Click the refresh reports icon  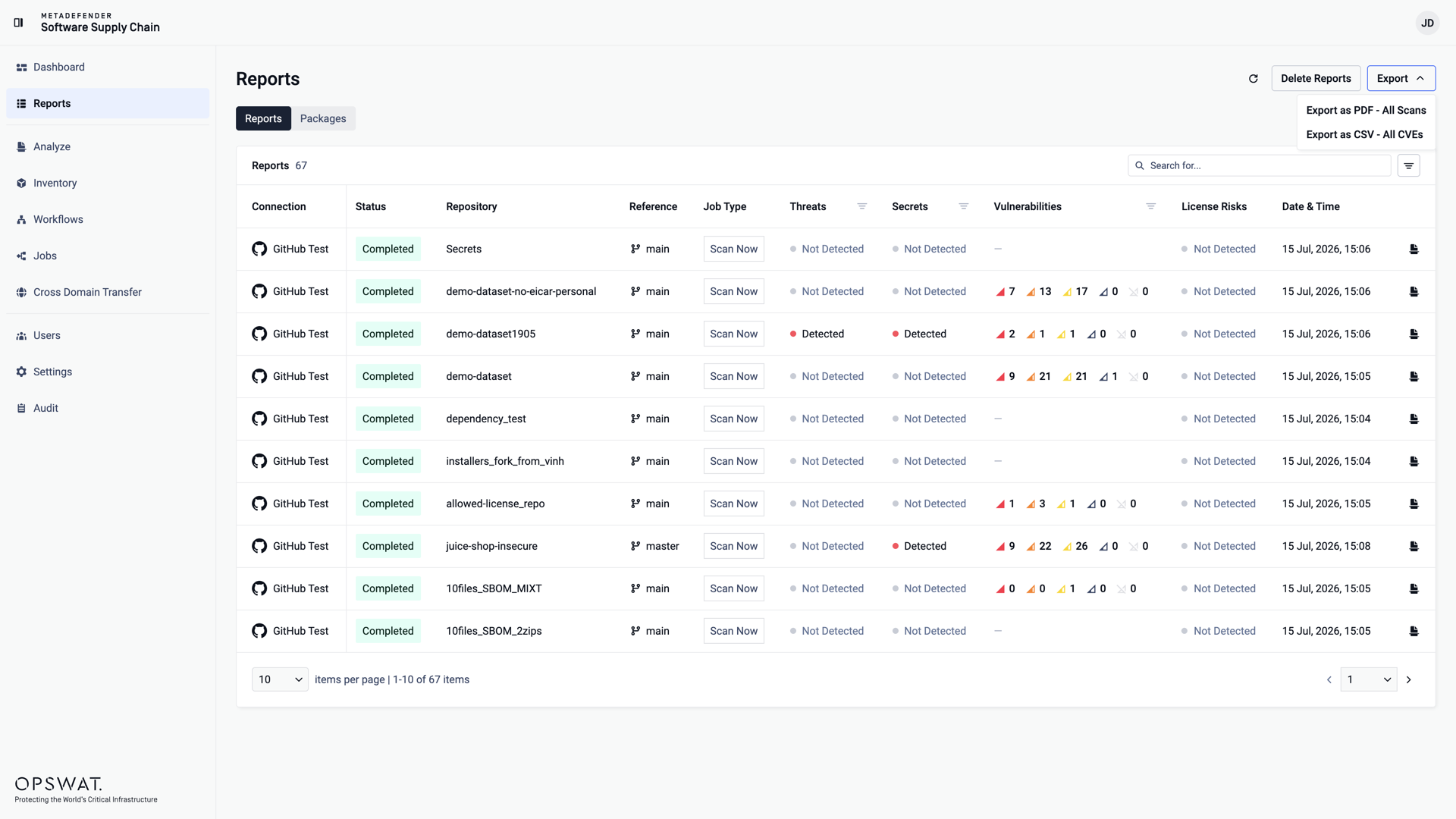tap(1254, 79)
